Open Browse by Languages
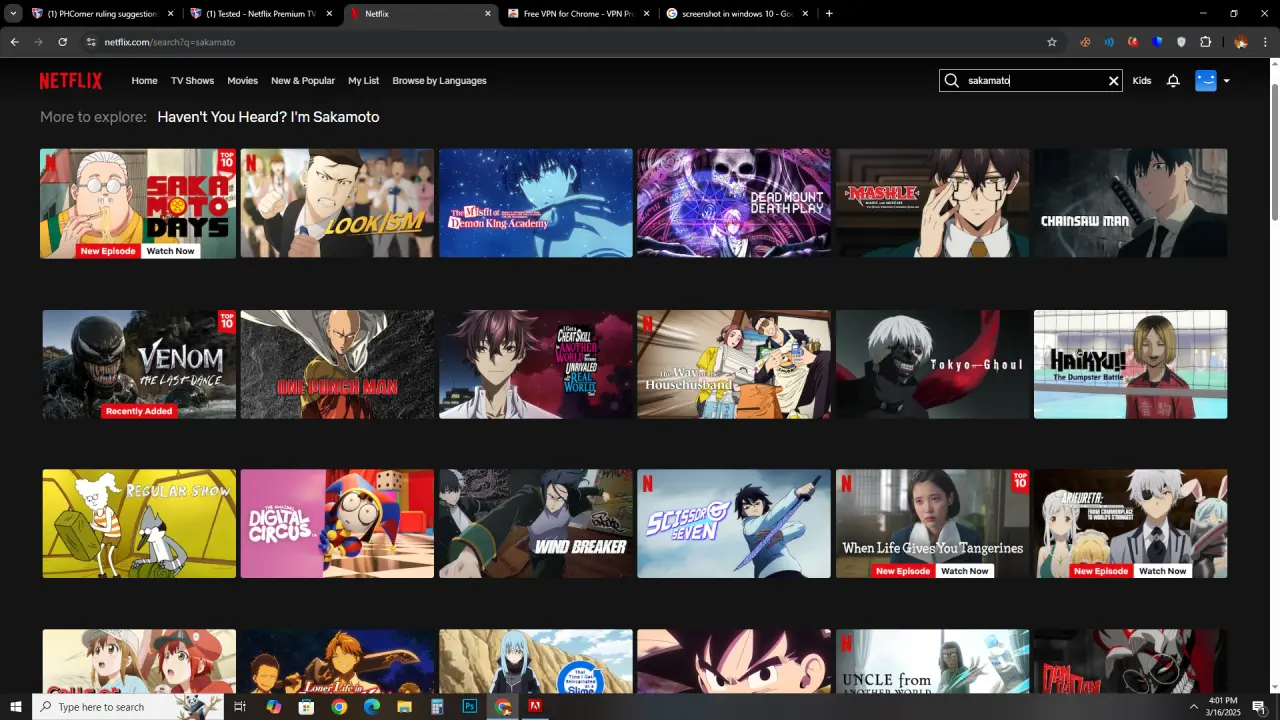1280x720 pixels. (439, 81)
